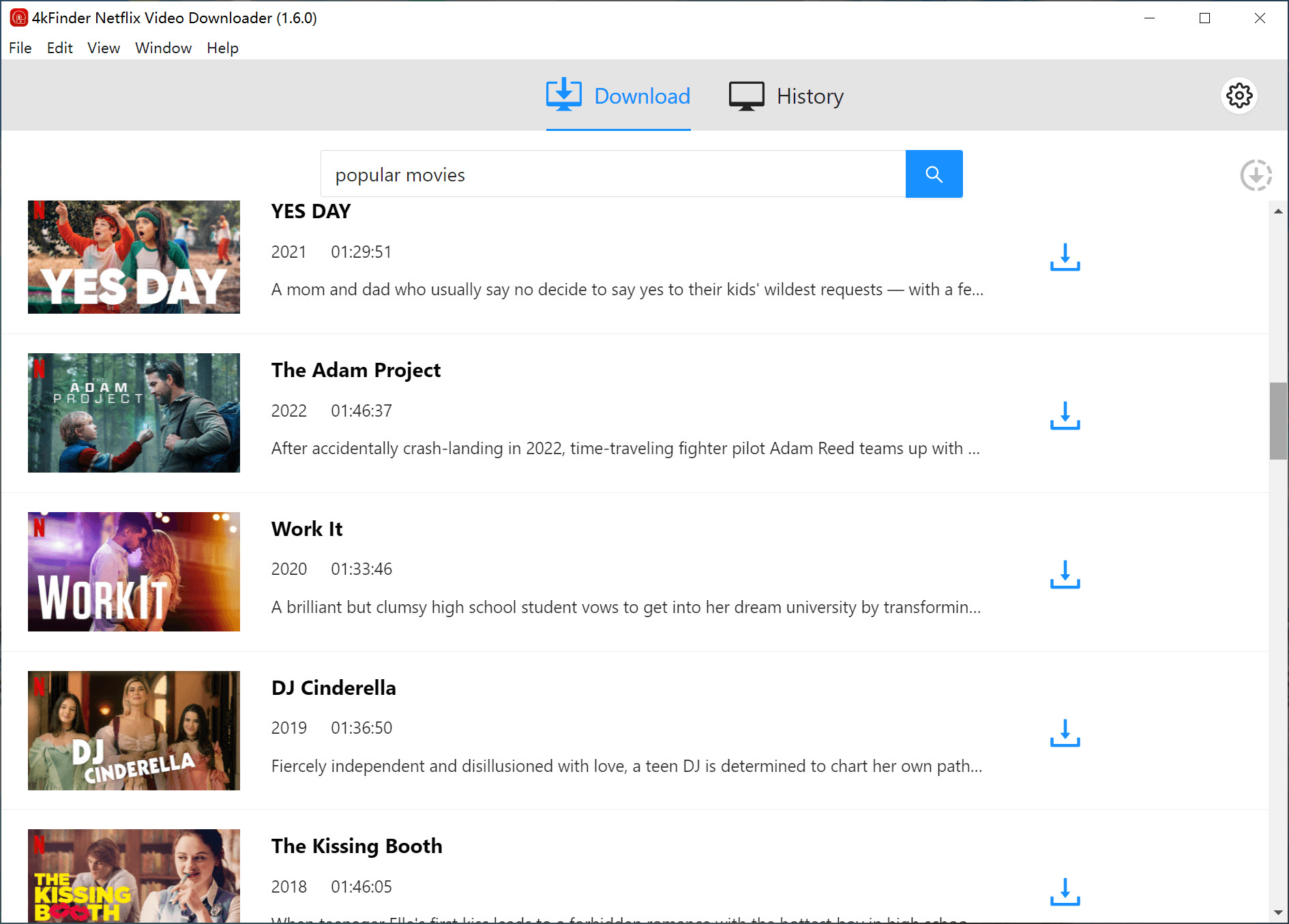Click the year 2020
The width and height of the screenshot is (1289, 924).
pyautogui.click(x=289, y=569)
